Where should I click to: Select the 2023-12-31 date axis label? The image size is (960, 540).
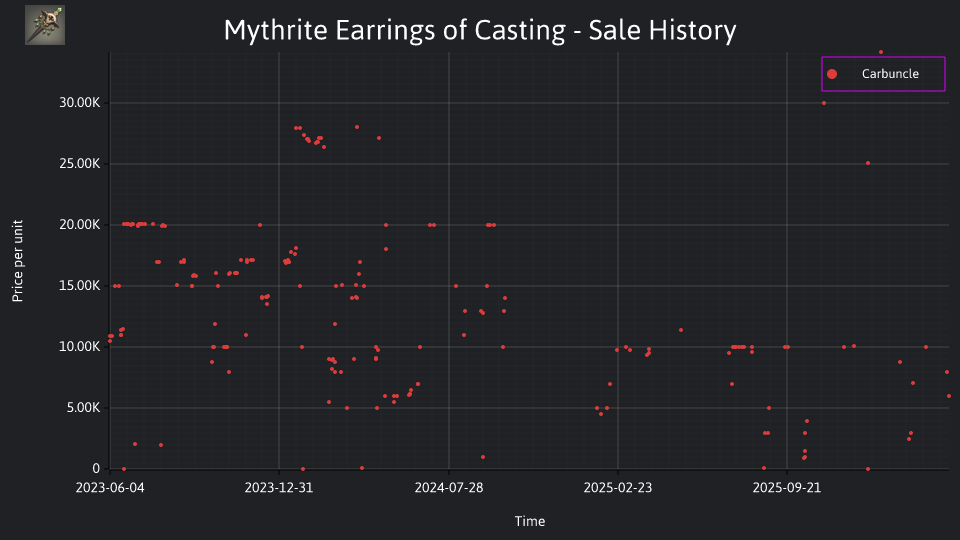[x=279, y=488]
